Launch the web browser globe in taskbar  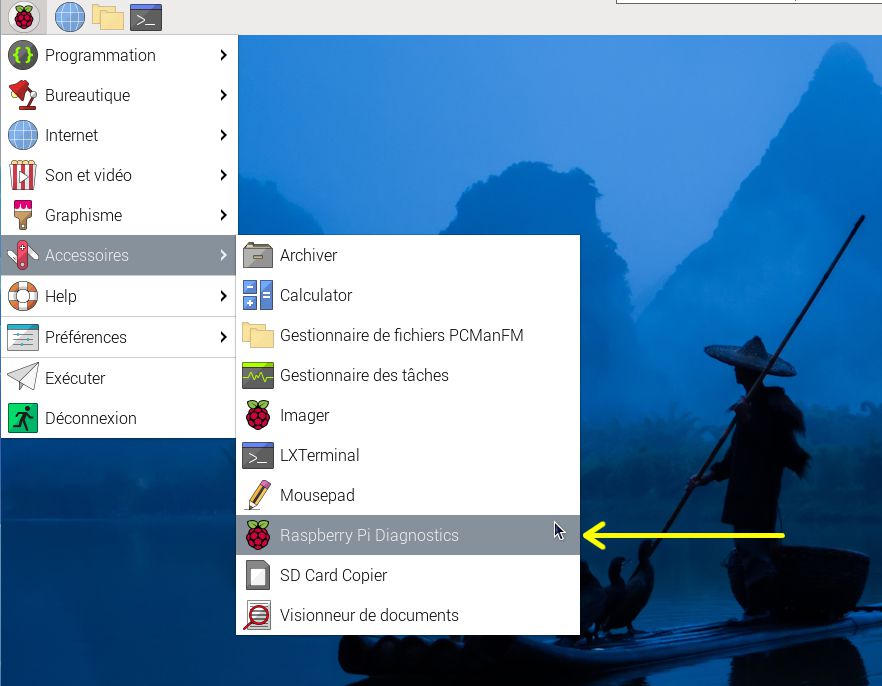click(x=70, y=17)
